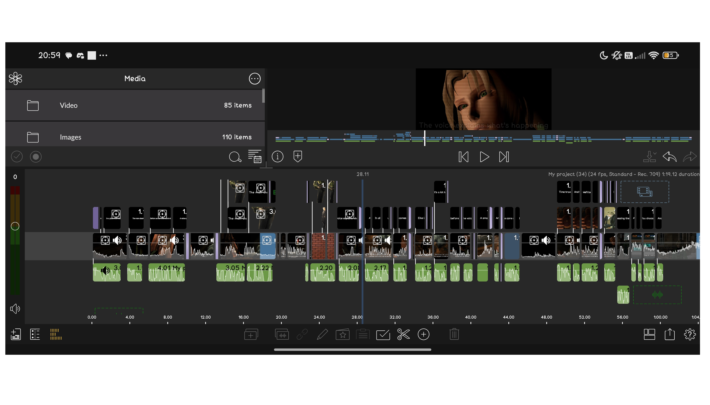This screenshot has height=405, width=710.
Task: Open the media source library icon
Action: (x=15, y=78)
